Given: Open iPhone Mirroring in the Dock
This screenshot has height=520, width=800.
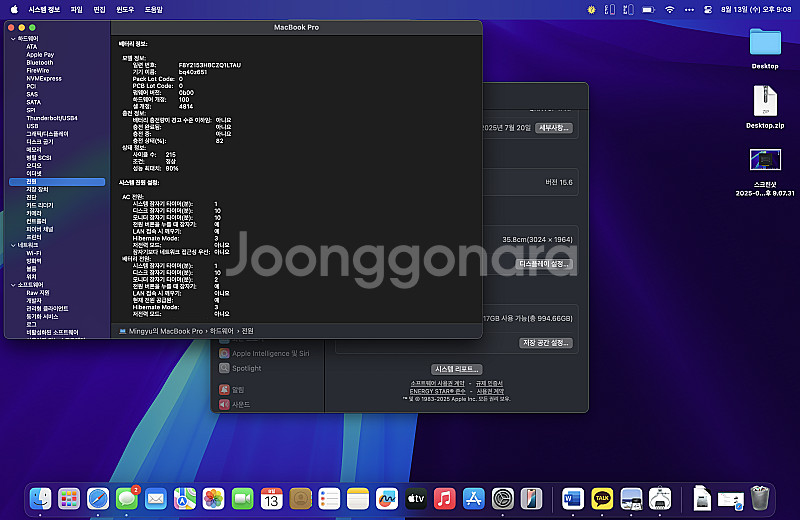Looking at the screenshot, I should (531, 499).
